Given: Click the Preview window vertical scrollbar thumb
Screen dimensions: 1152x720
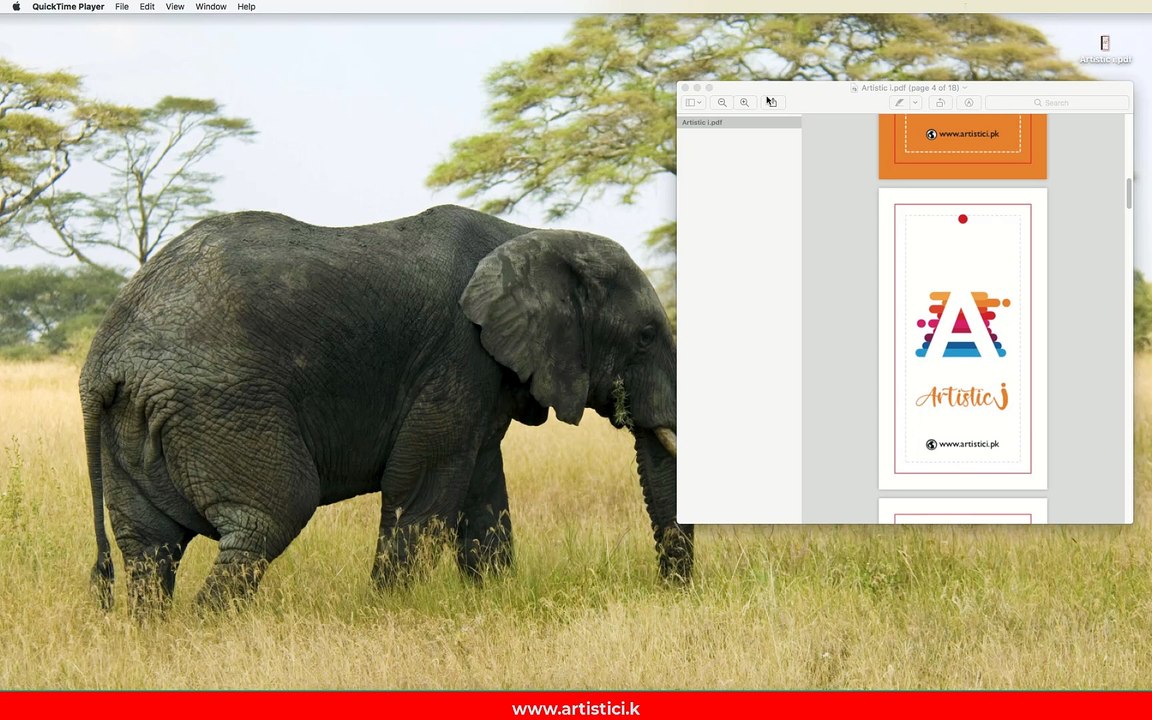Looking at the screenshot, I should click(1129, 193).
